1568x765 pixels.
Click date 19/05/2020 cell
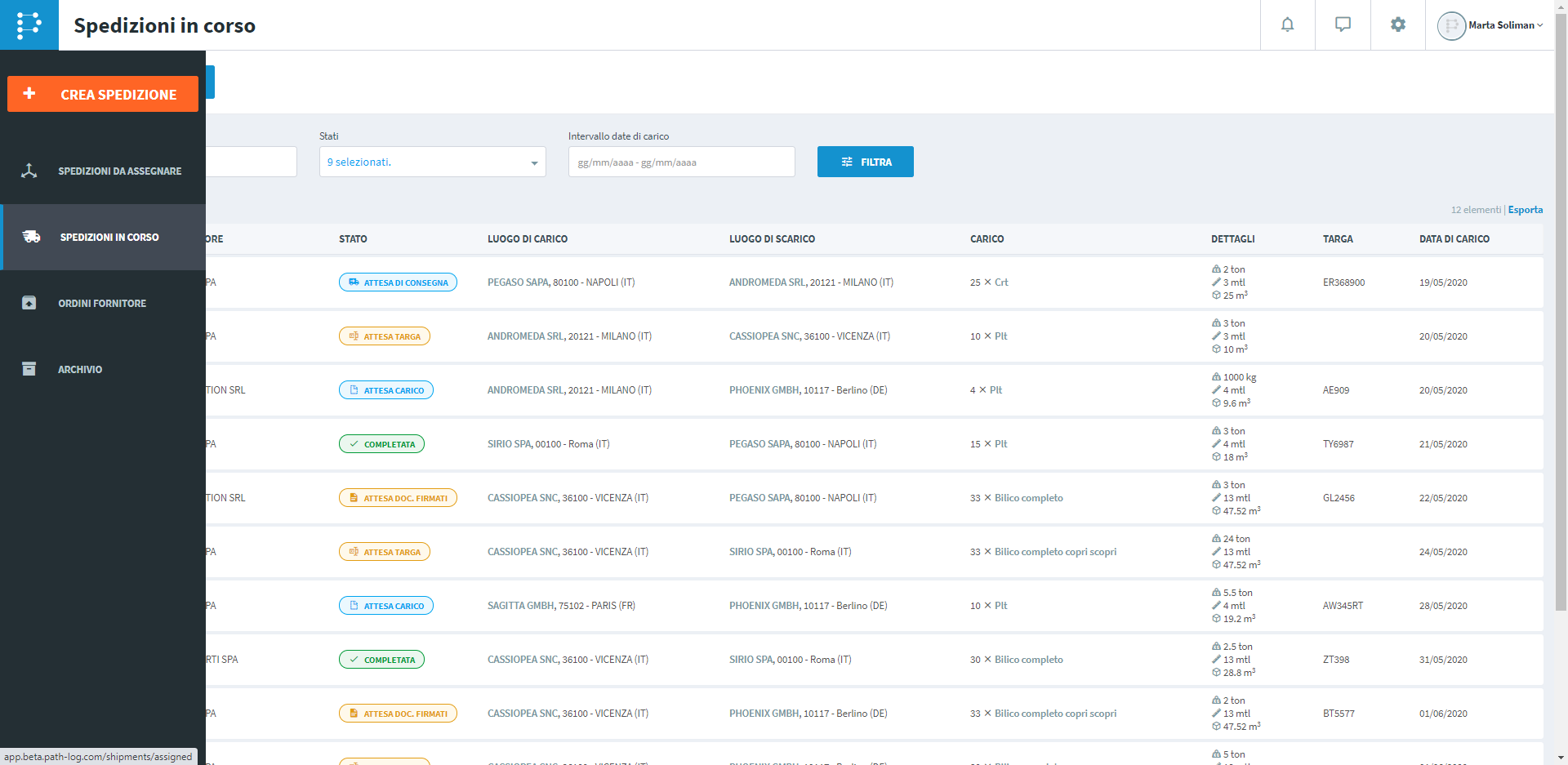1443,282
